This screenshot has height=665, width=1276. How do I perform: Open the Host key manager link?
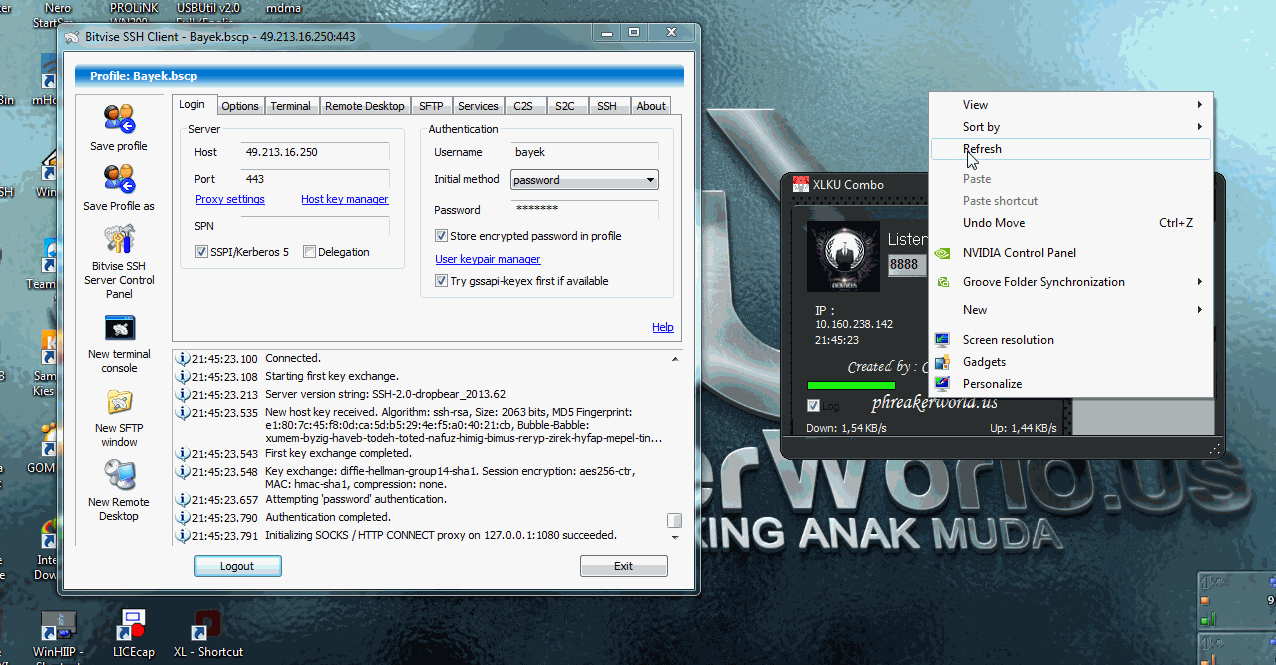[x=345, y=199]
